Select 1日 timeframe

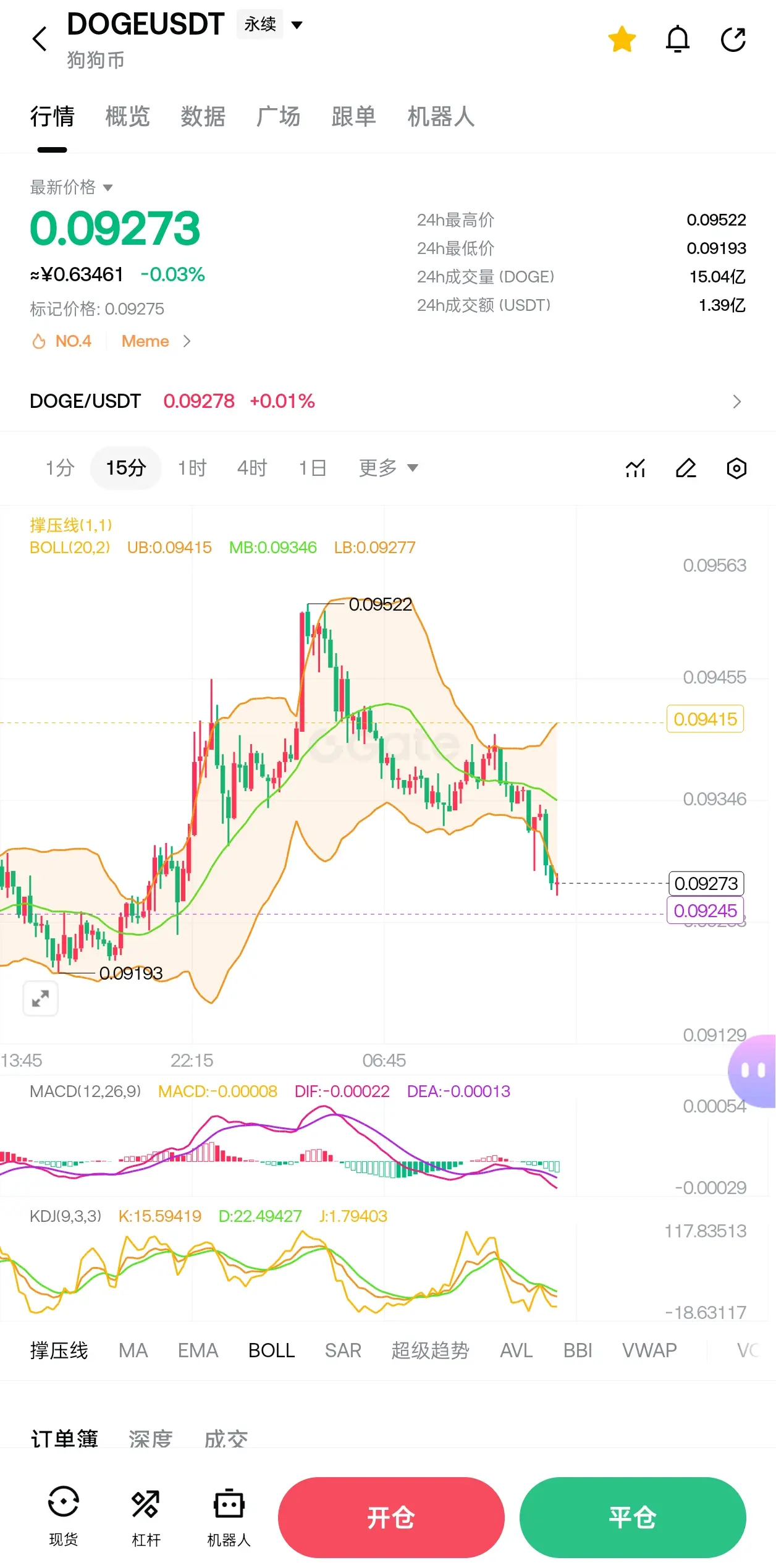[x=312, y=468]
